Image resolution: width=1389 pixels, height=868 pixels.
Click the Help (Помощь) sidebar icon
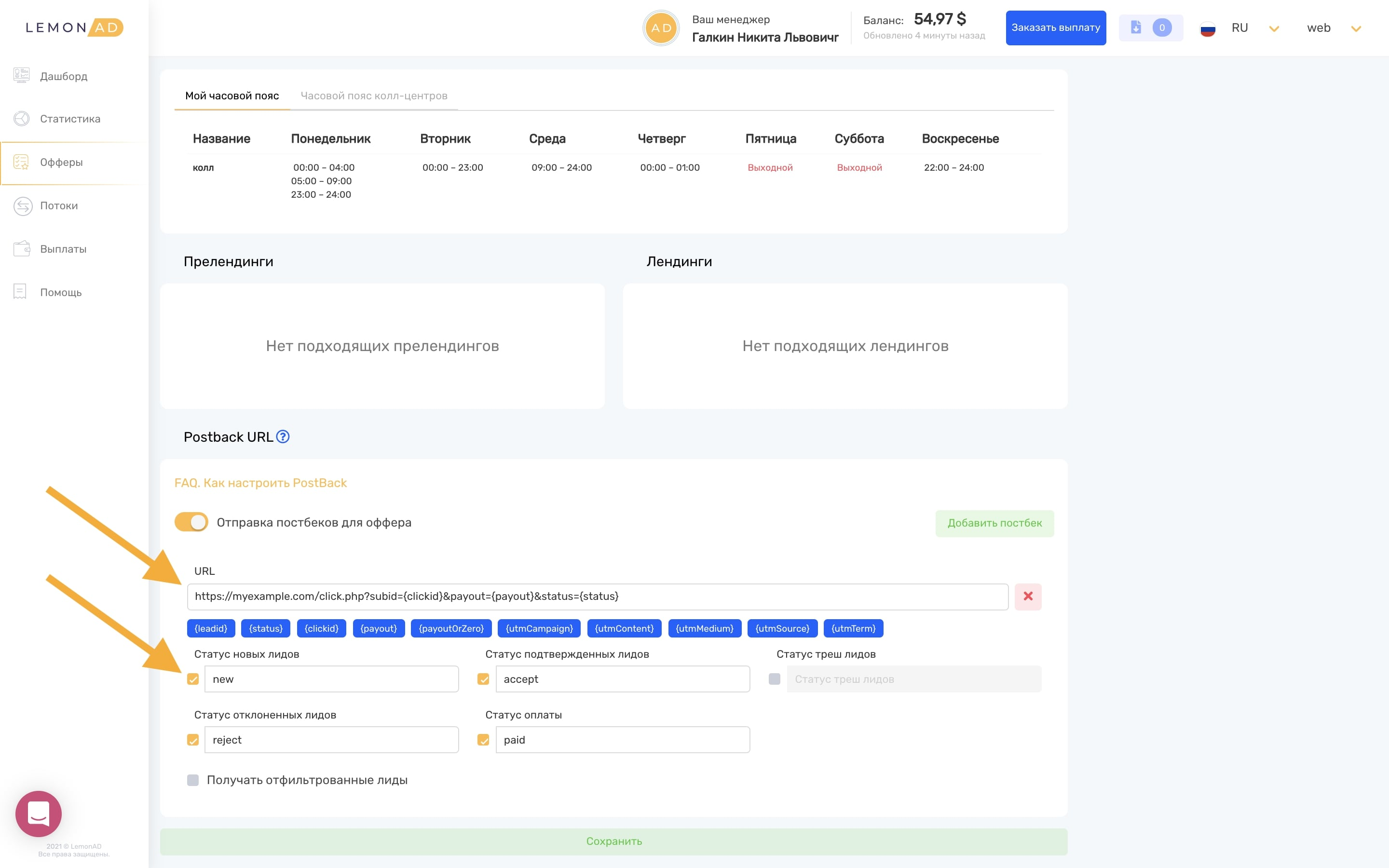20,292
